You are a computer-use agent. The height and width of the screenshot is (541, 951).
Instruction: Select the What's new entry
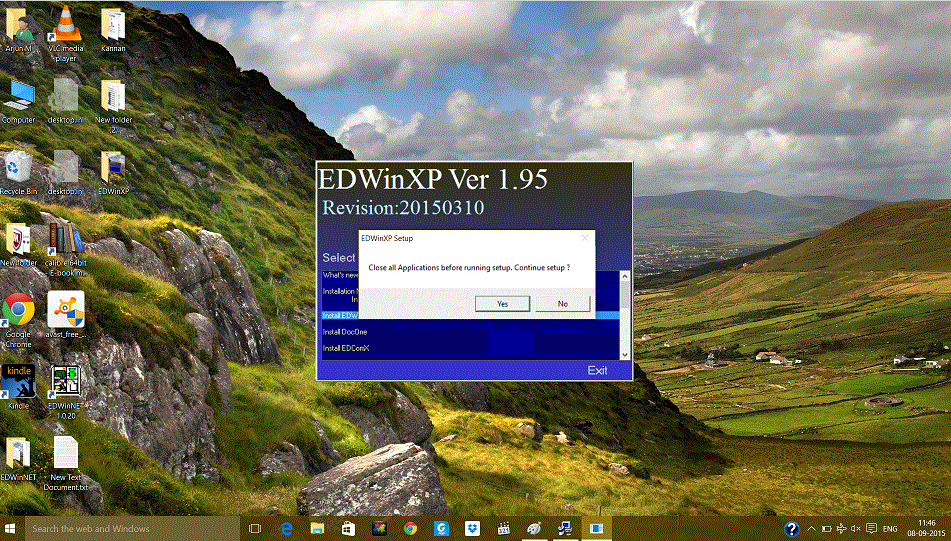[340, 275]
